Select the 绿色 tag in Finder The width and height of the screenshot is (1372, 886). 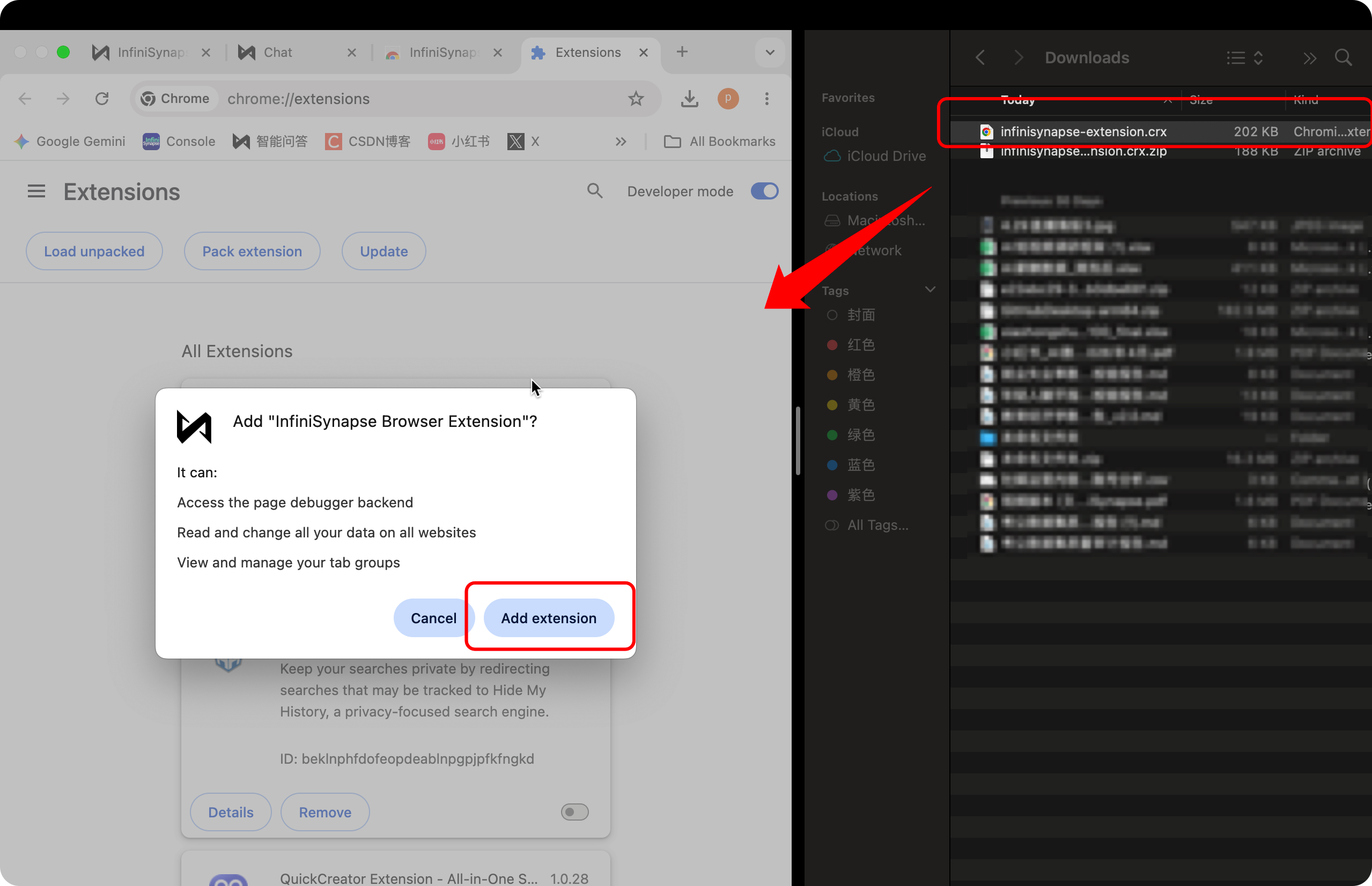pos(851,435)
